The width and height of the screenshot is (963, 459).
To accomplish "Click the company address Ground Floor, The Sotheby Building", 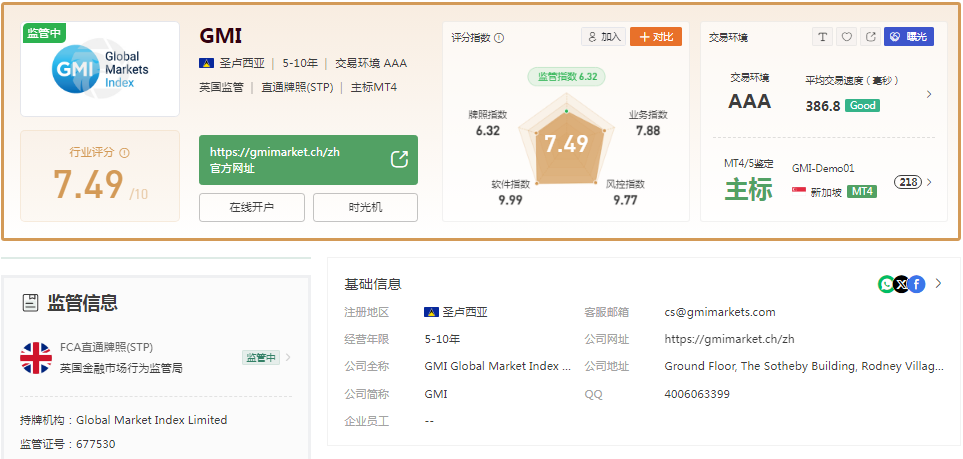I will pos(804,366).
